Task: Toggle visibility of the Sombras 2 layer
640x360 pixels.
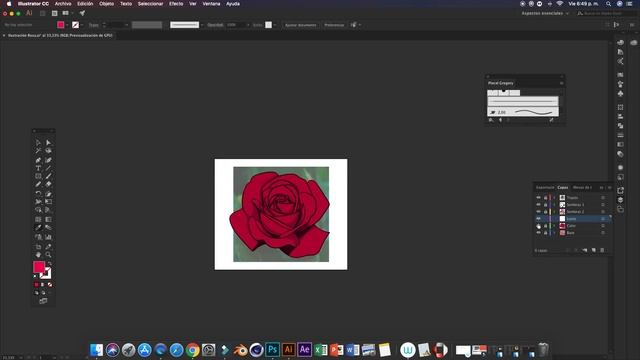Action: [538, 211]
